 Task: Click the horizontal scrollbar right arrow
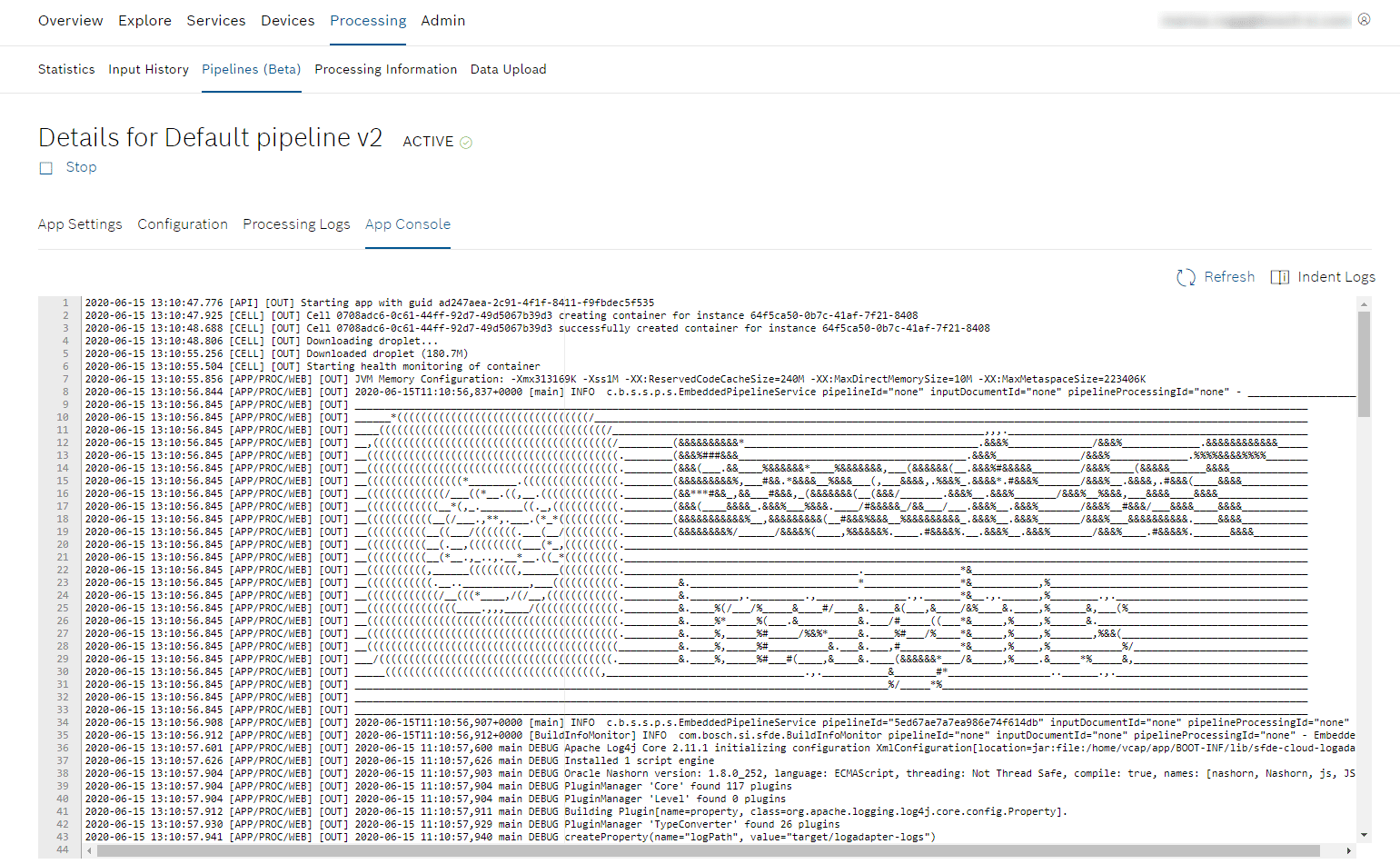click(x=1349, y=851)
